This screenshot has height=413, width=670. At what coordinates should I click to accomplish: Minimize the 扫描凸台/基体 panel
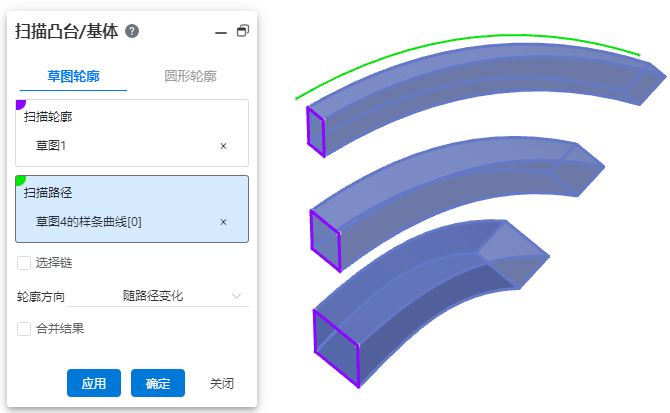coord(220,32)
